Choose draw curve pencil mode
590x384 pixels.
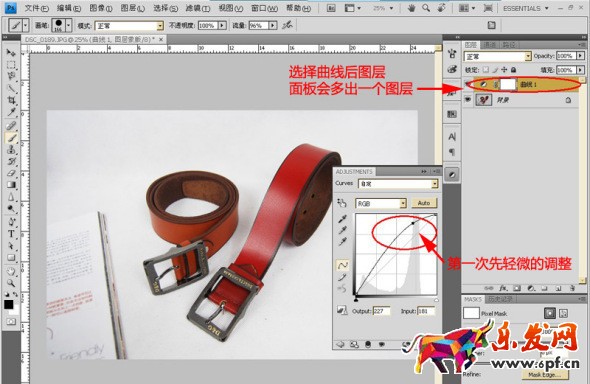tap(342, 278)
